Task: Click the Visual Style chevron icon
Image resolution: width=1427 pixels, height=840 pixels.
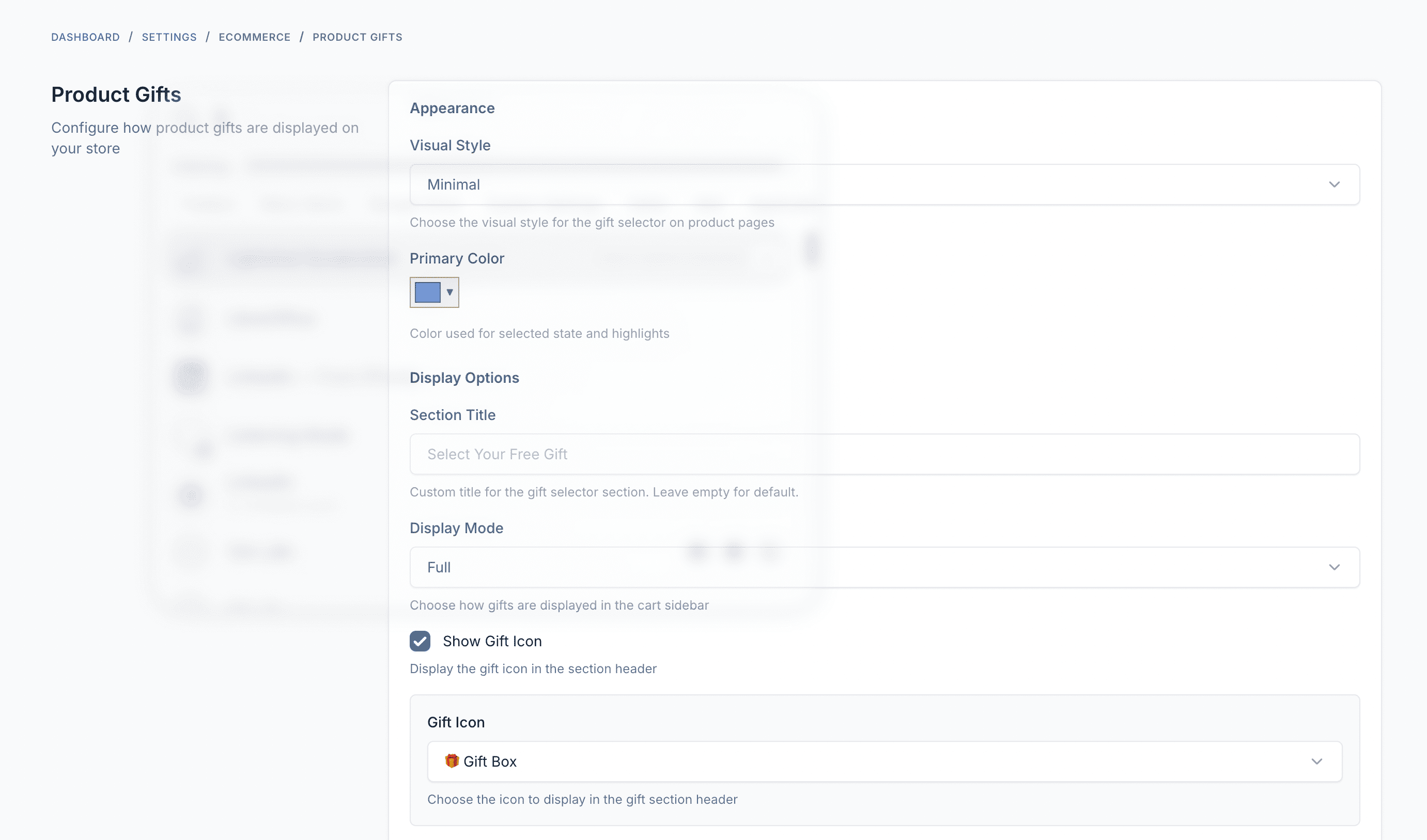Action: [x=1335, y=184]
